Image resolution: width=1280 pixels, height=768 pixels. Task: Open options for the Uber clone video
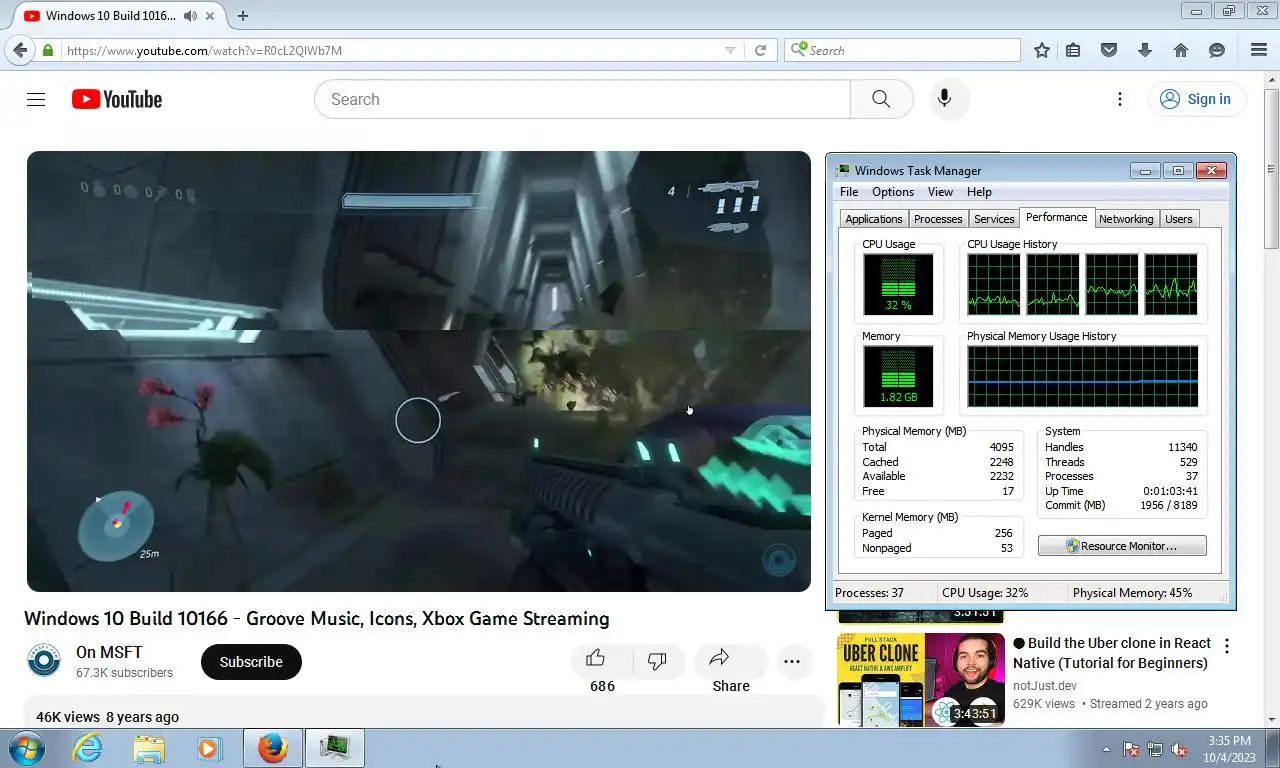[x=1227, y=646]
